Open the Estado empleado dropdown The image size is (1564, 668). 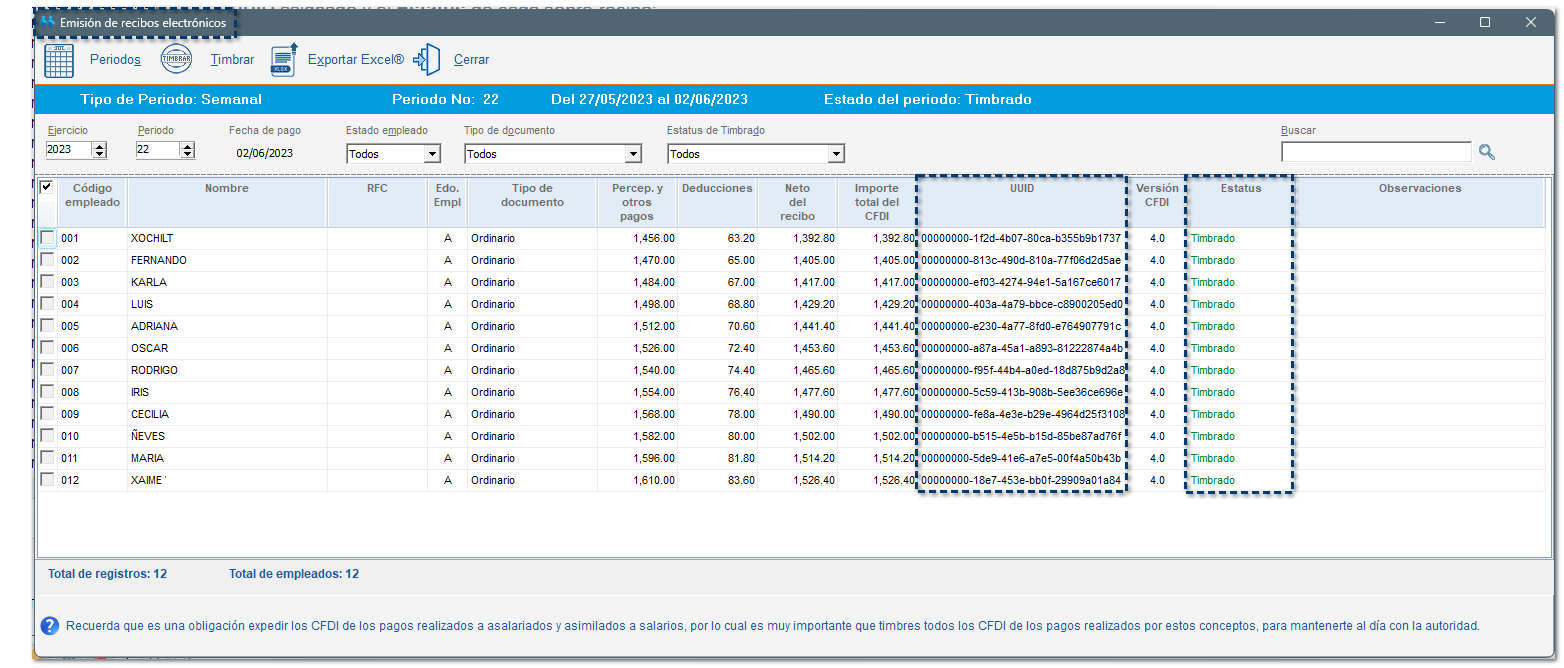(x=432, y=154)
